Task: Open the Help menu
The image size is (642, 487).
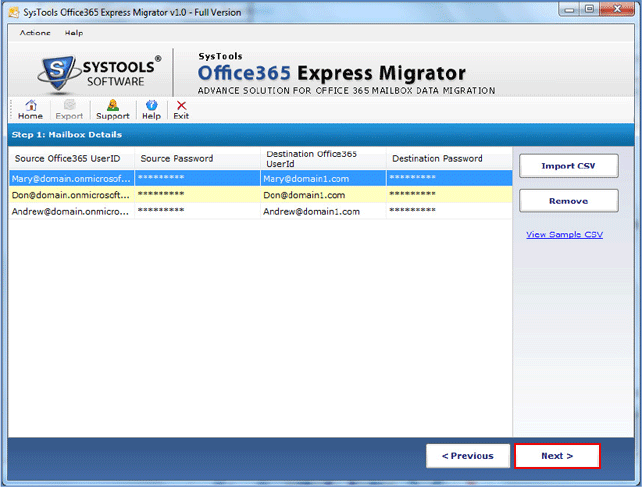Action: tap(74, 33)
